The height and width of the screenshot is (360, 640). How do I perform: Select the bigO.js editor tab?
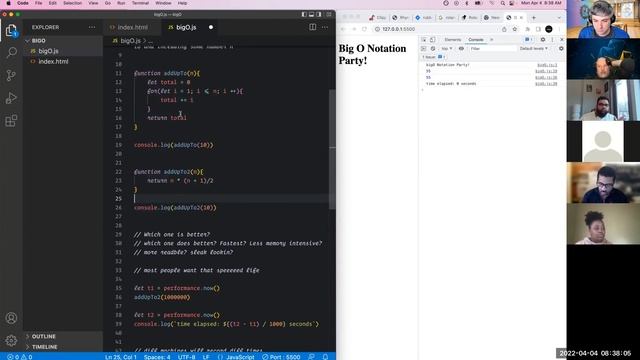coord(186,27)
